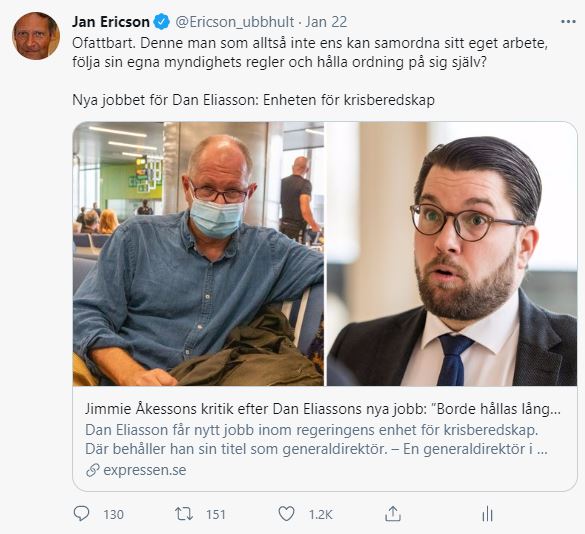Click the Jan 22 timestamp
Image resolution: width=585 pixels, height=534 pixels.
[x=326, y=22]
